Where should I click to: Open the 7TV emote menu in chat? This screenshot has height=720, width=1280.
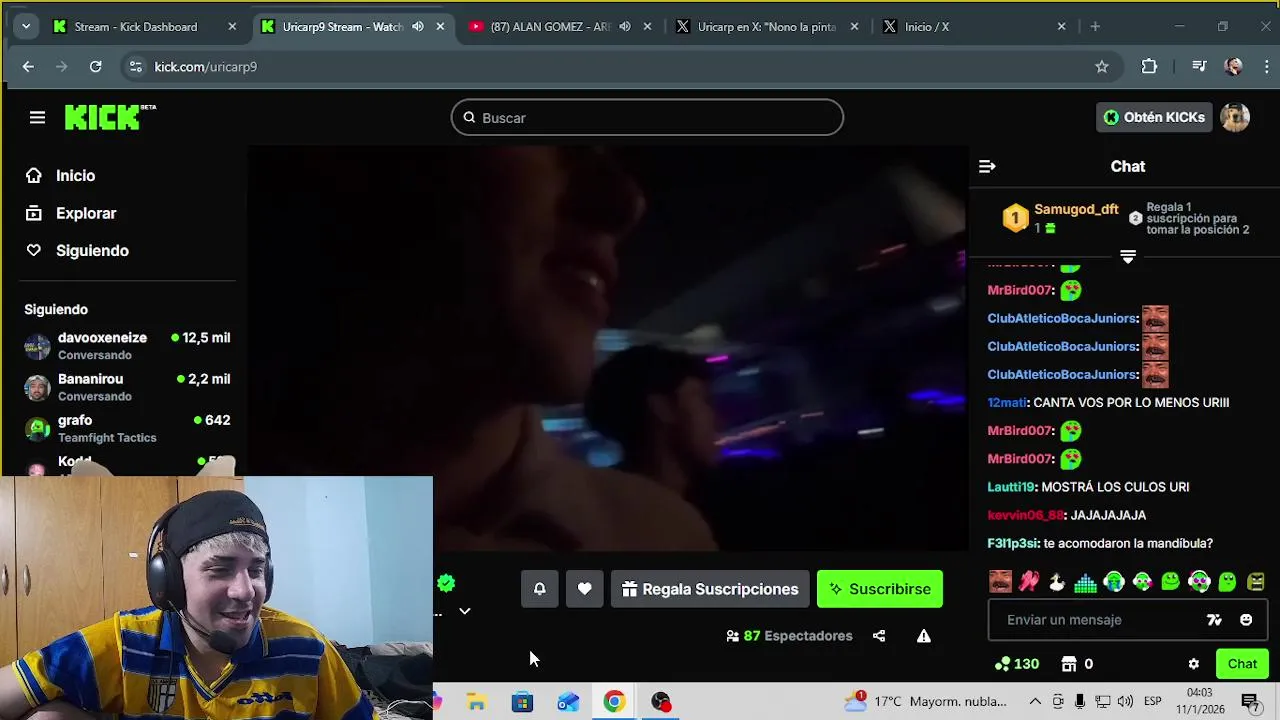click(1214, 620)
